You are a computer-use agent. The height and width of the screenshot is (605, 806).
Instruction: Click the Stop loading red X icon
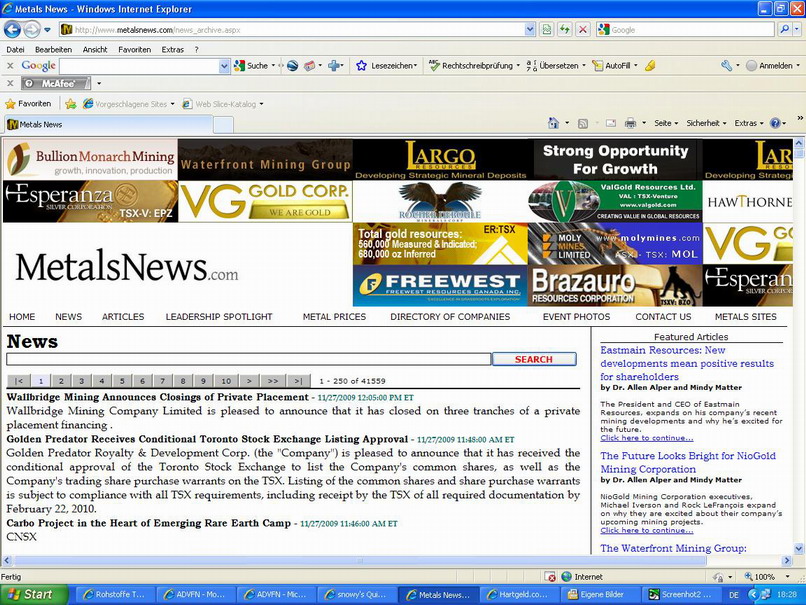(582, 30)
